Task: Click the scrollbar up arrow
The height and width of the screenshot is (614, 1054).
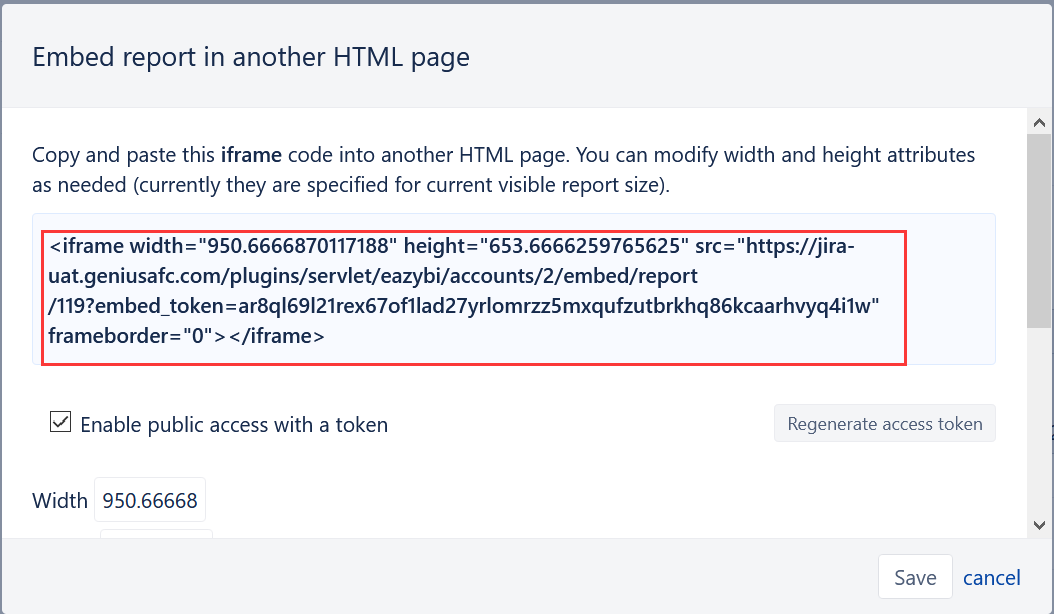Action: pyautogui.click(x=1039, y=122)
